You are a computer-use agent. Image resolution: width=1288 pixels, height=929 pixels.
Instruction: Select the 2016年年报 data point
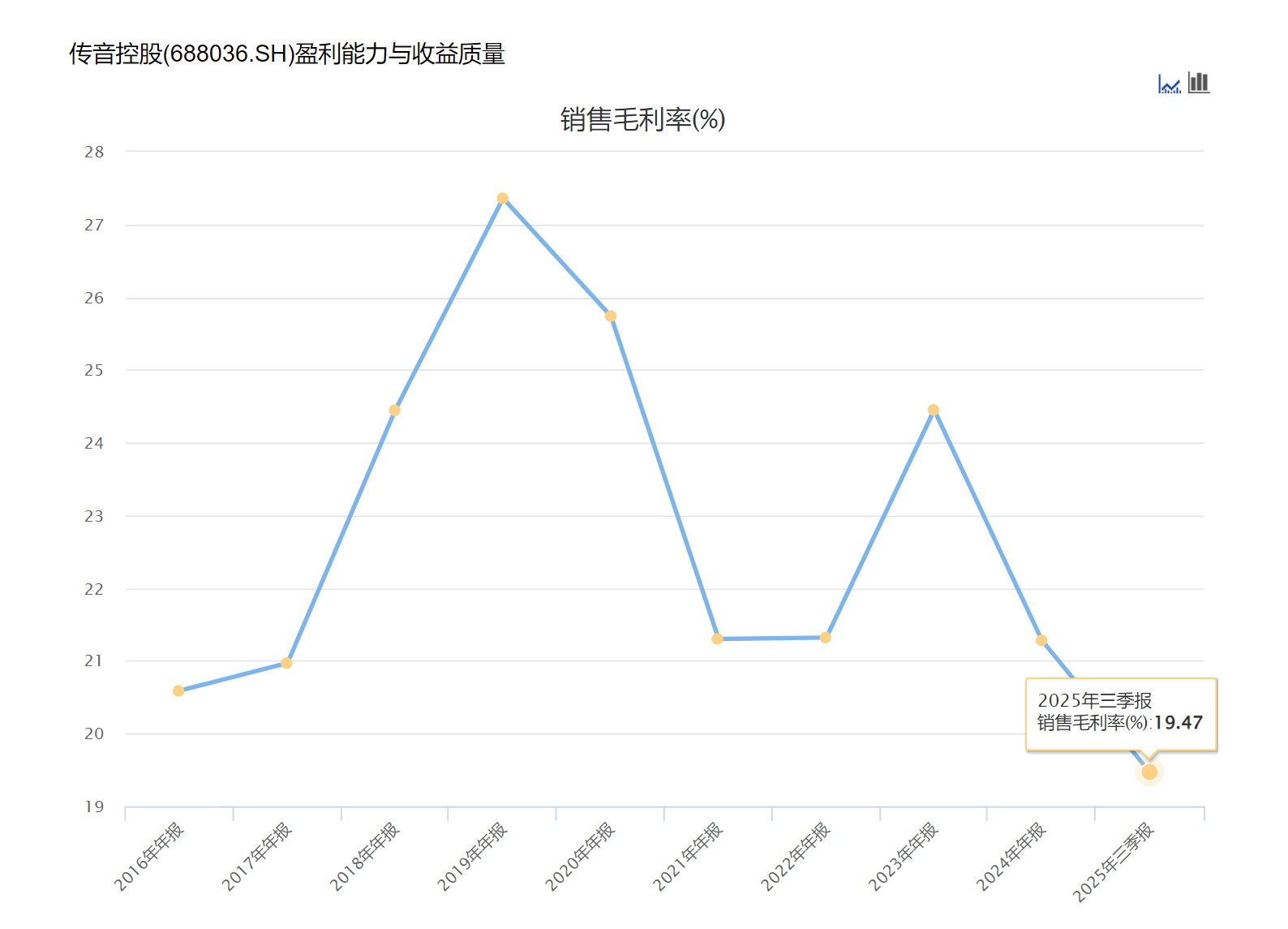coord(178,691)
